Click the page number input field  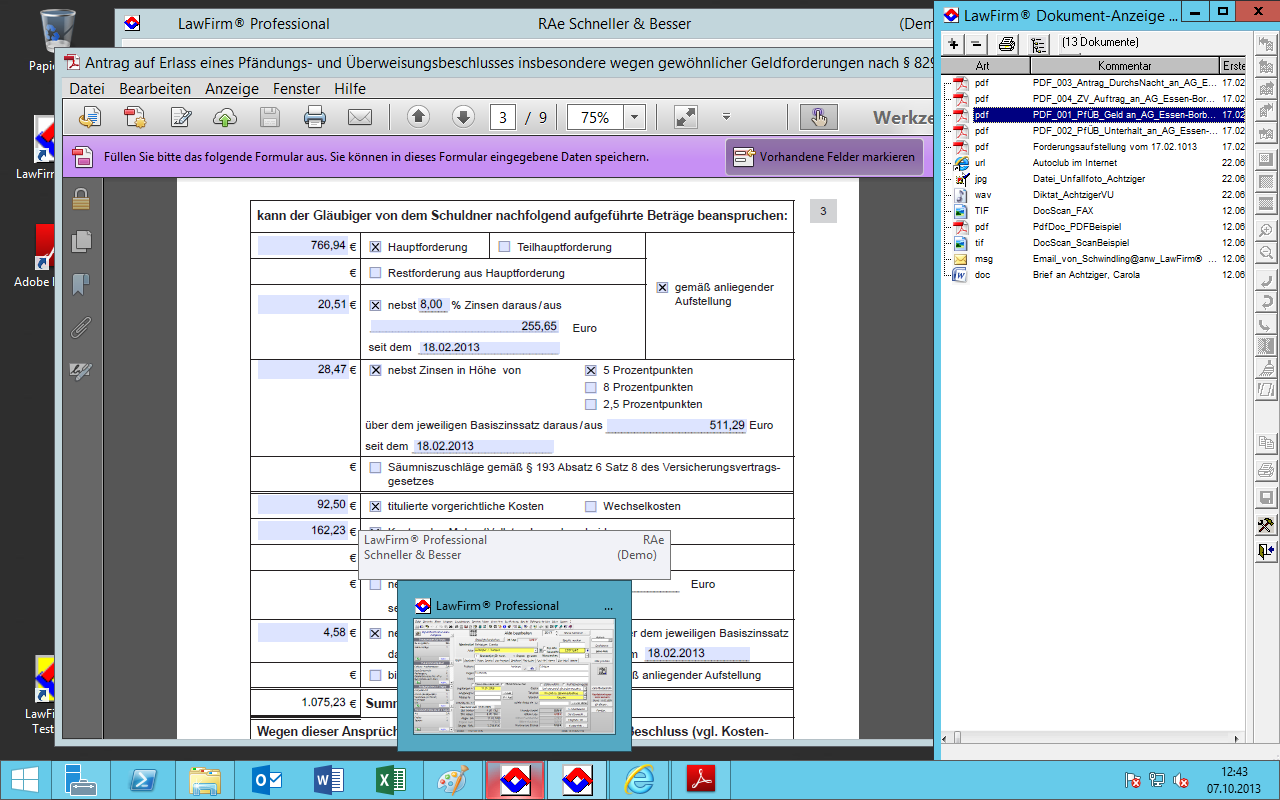point(503,117)
